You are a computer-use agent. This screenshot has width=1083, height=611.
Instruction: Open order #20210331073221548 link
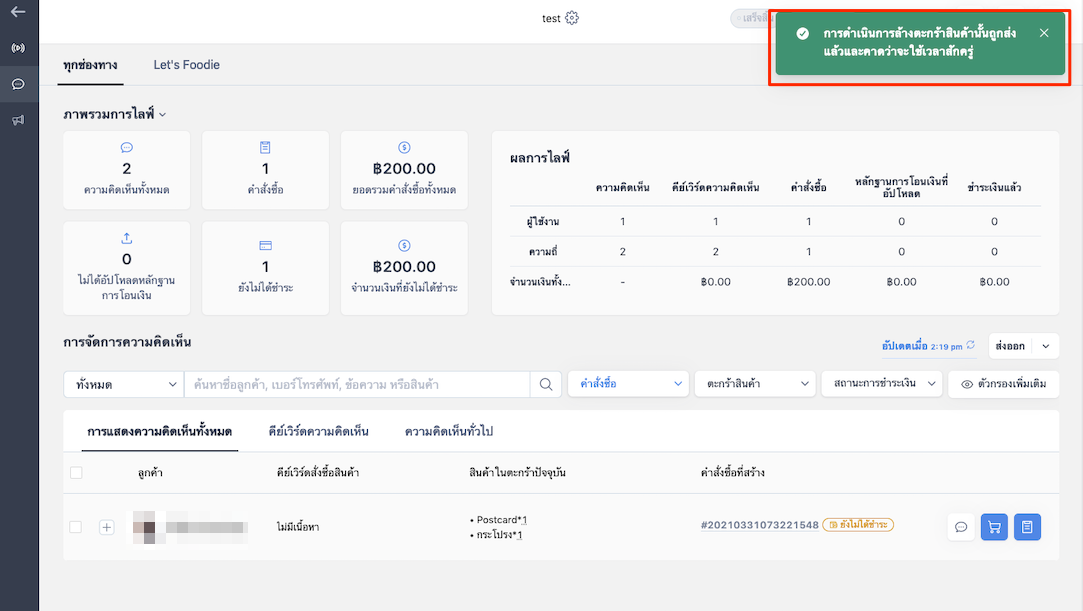(x=759, y=525)
